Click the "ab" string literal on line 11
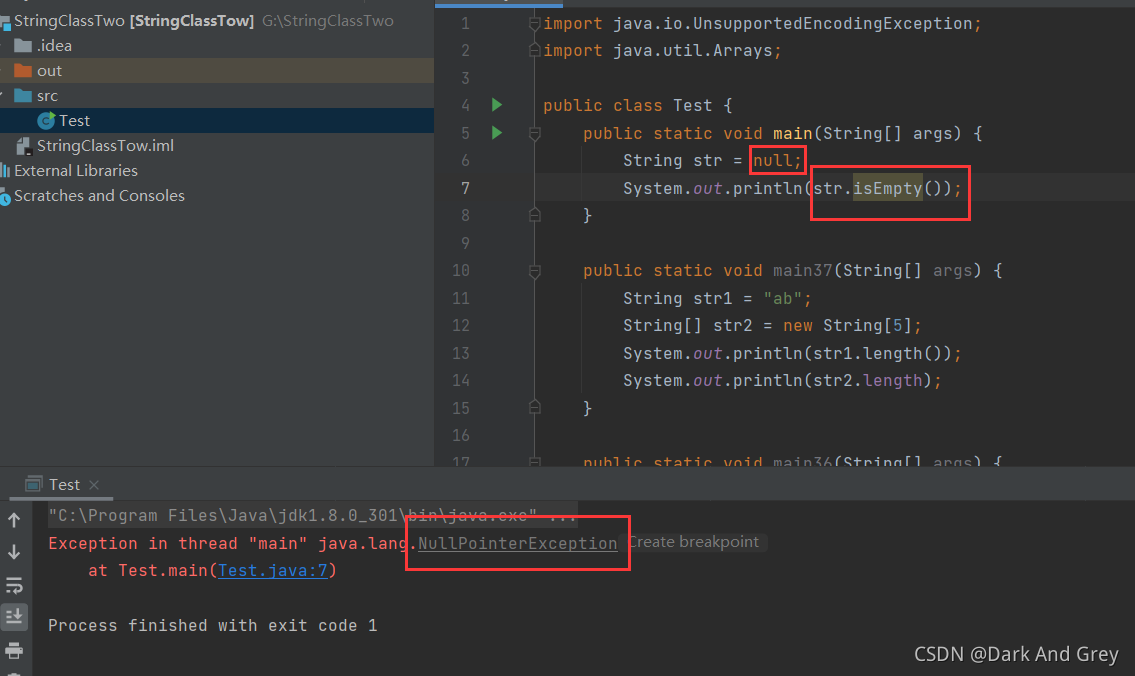 point(782,298)
